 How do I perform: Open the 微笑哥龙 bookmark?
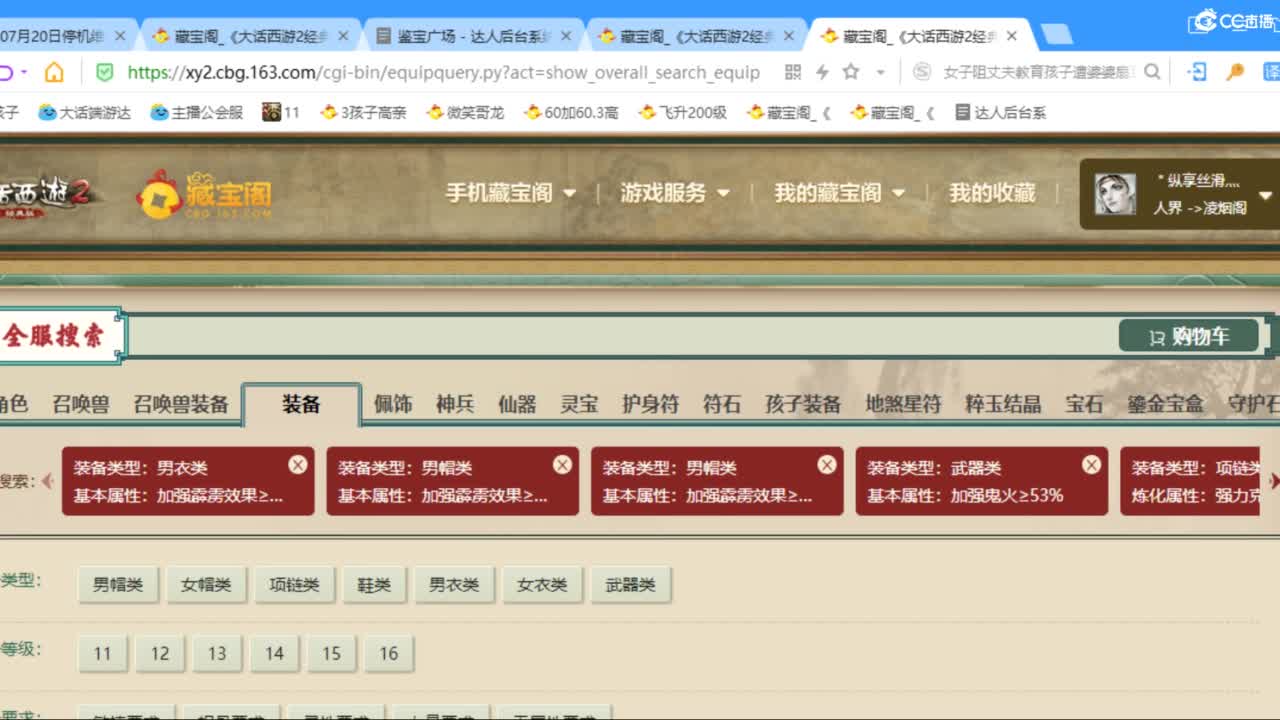click(x=465, y=112)
